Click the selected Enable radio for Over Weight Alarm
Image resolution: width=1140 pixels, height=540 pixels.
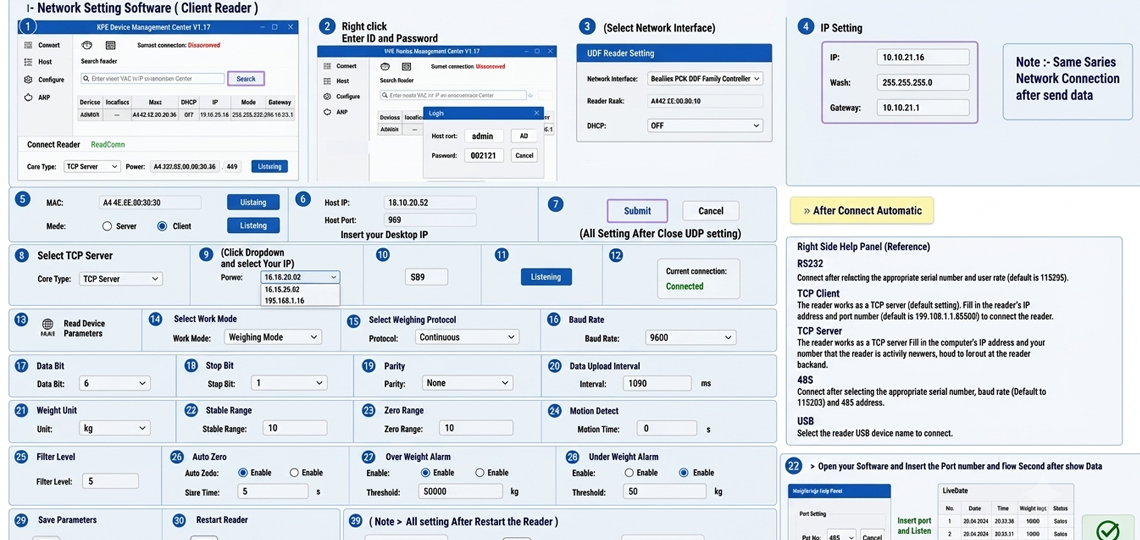425,472
